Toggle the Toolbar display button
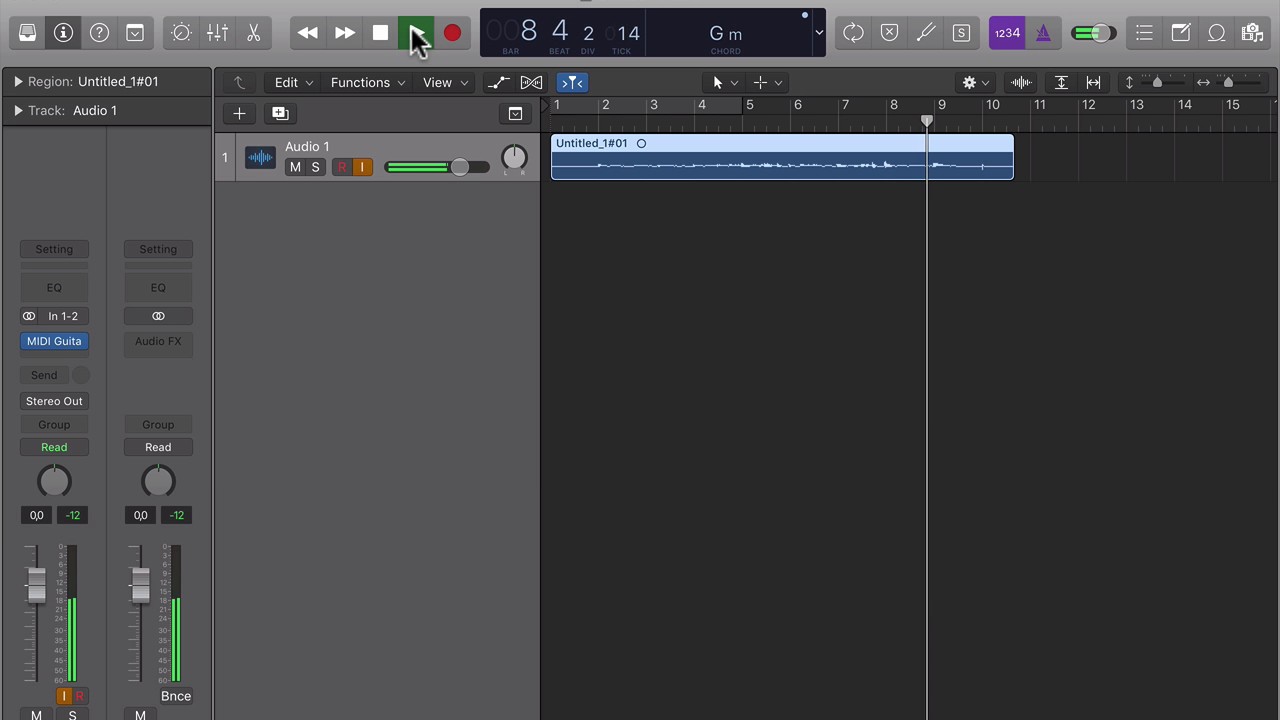Screen dimensions: 1280x720 (x=135, y=33)
